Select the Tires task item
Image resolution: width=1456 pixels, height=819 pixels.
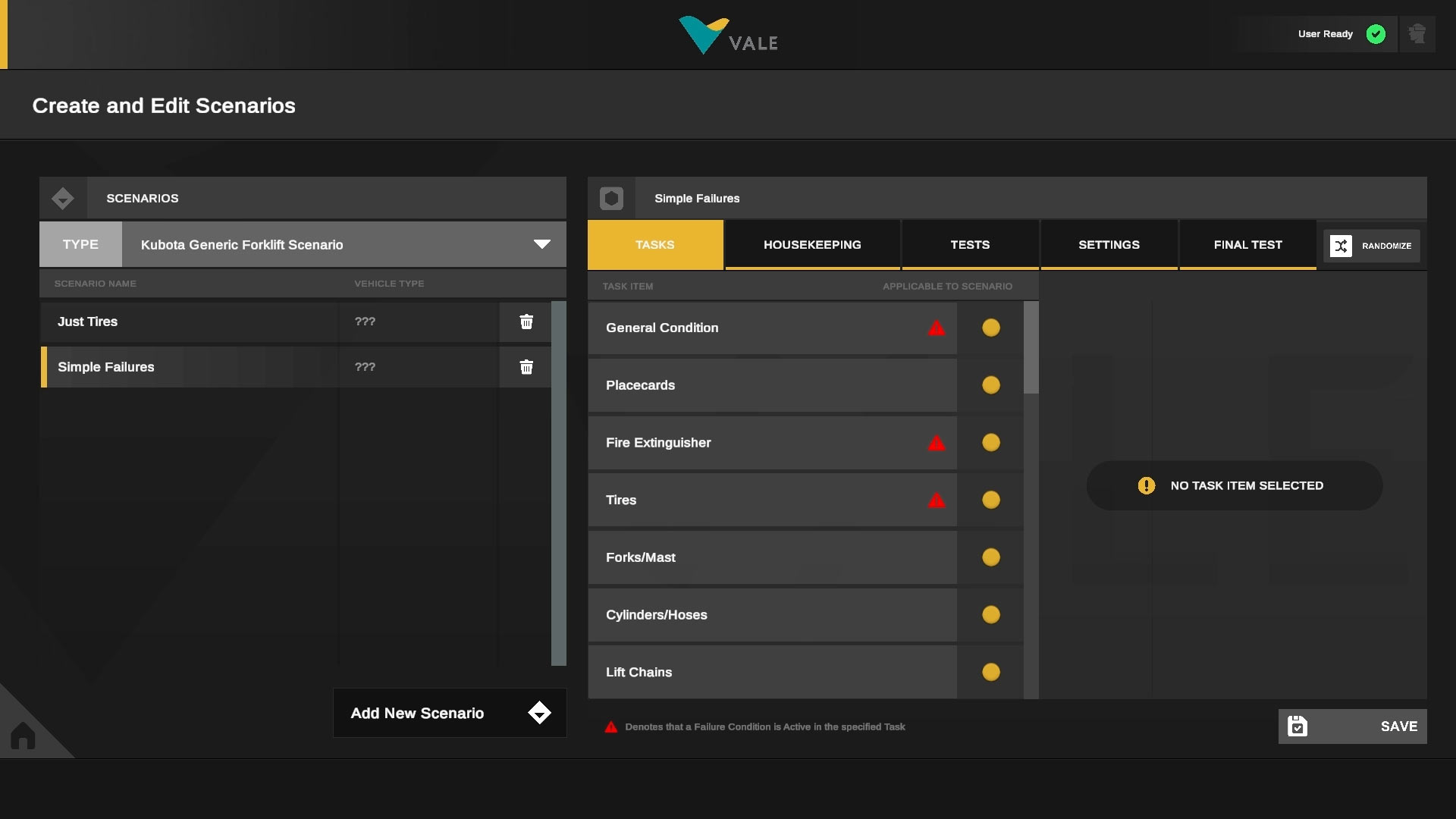coord(758,500)
